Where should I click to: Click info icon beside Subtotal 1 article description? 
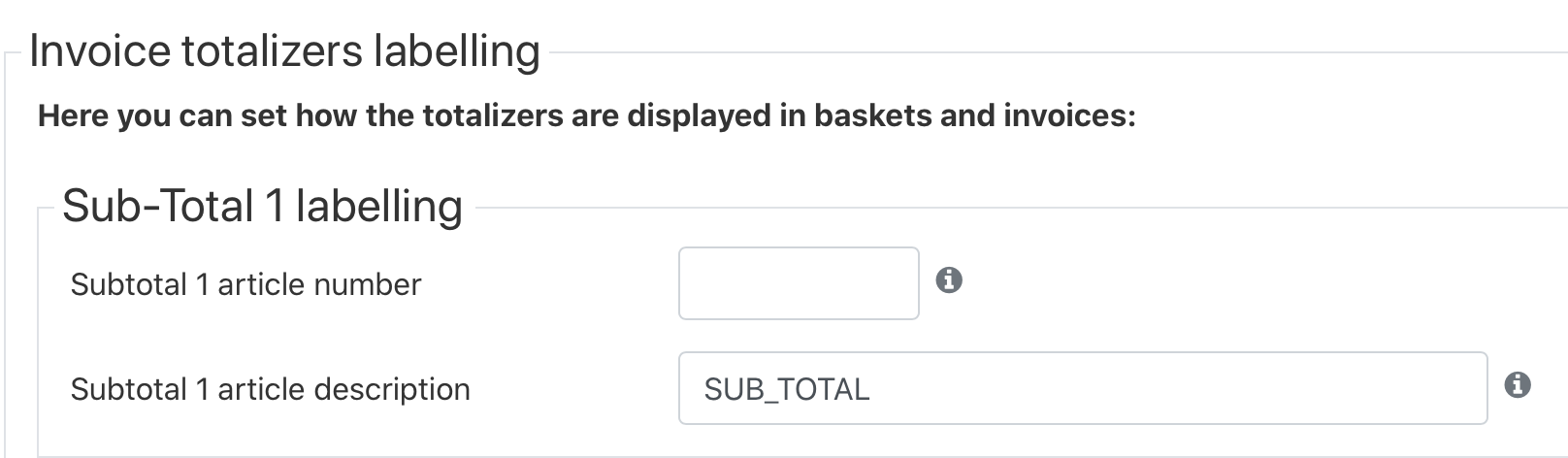tap(1518, 385)
